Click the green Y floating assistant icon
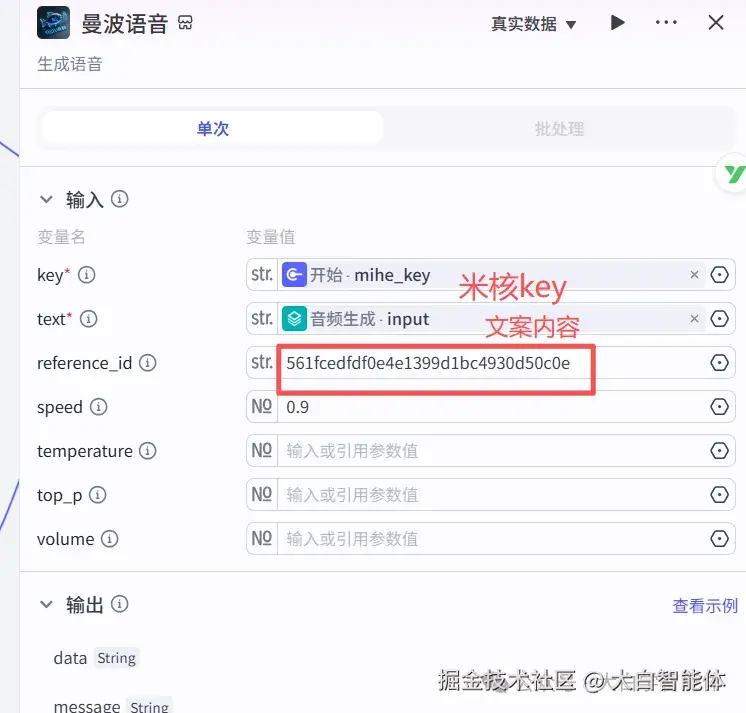This screenshot has height=713, width=746. point(734,174)
